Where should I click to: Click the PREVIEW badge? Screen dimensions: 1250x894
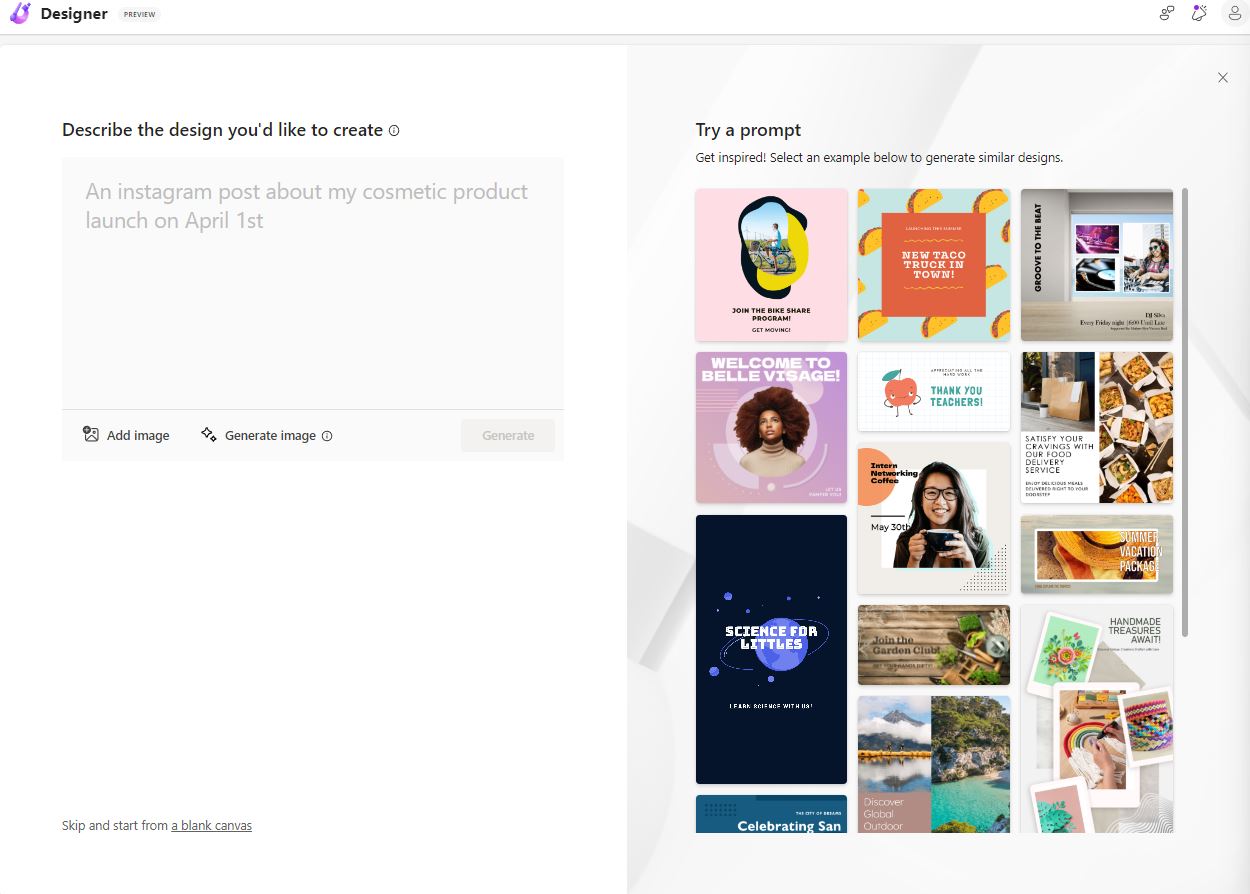[139, 15]
